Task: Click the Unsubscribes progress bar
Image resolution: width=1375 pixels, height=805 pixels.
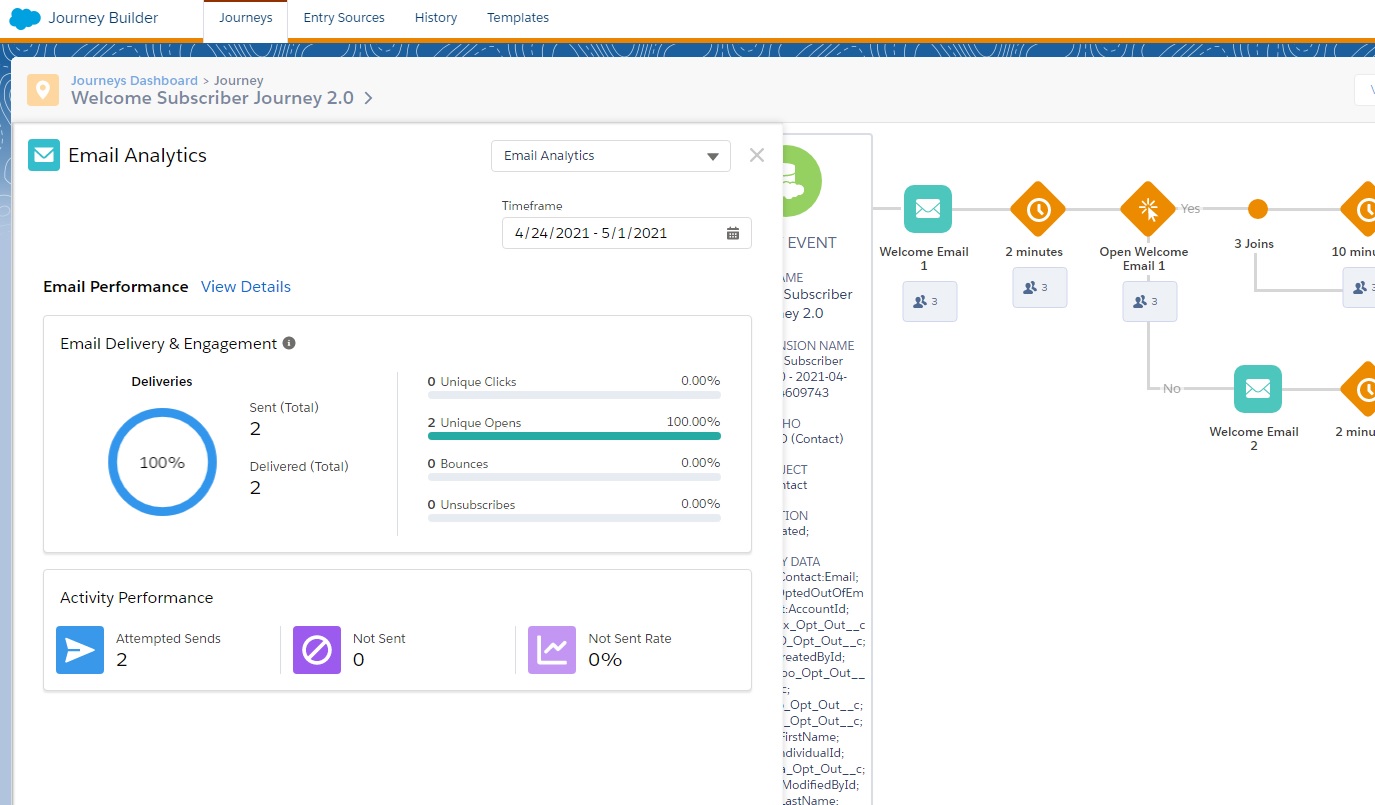Action: tap(574, 518)
